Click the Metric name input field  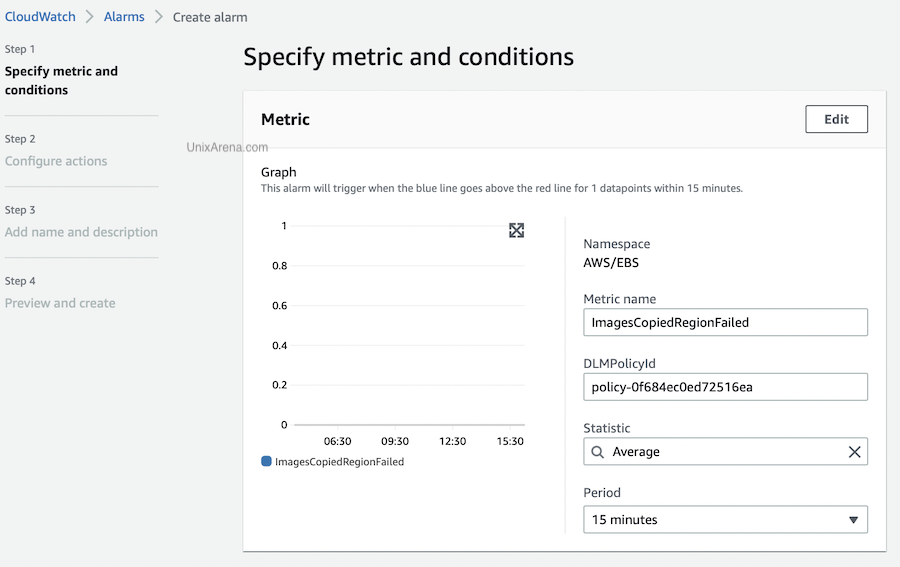(x=726, y=323)
